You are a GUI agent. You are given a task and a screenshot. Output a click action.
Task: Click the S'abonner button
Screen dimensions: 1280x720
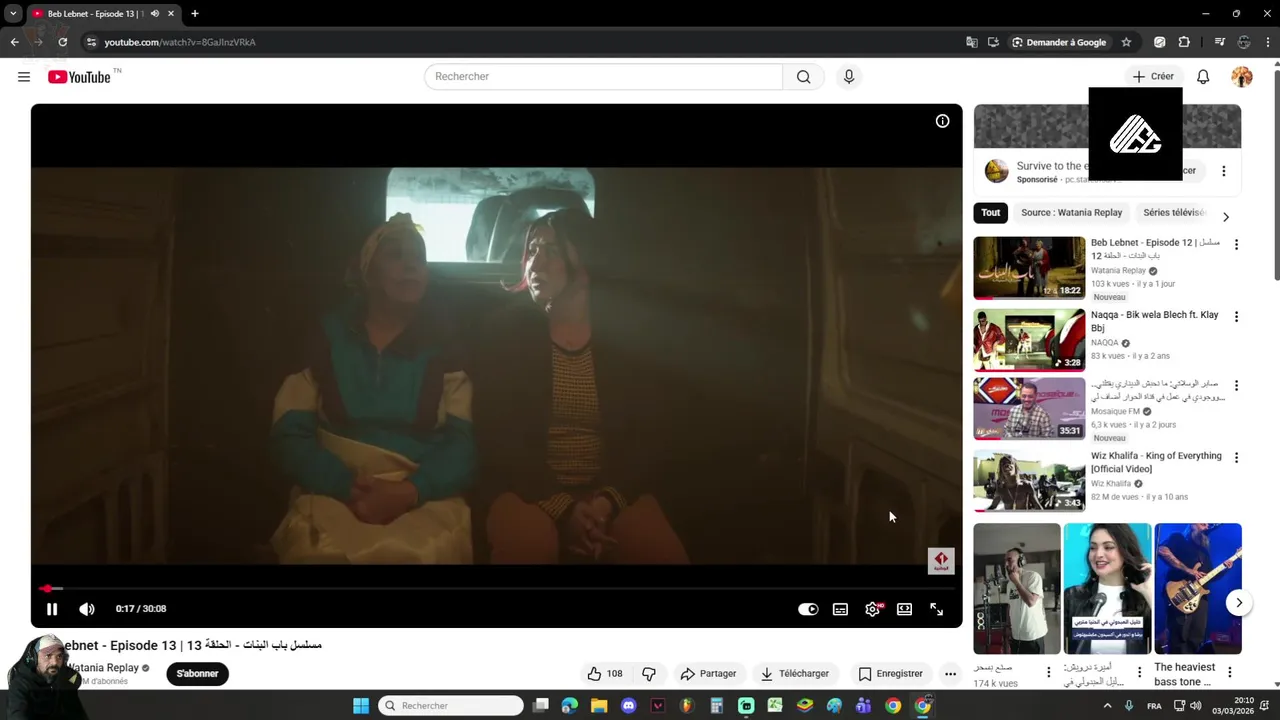197,674
